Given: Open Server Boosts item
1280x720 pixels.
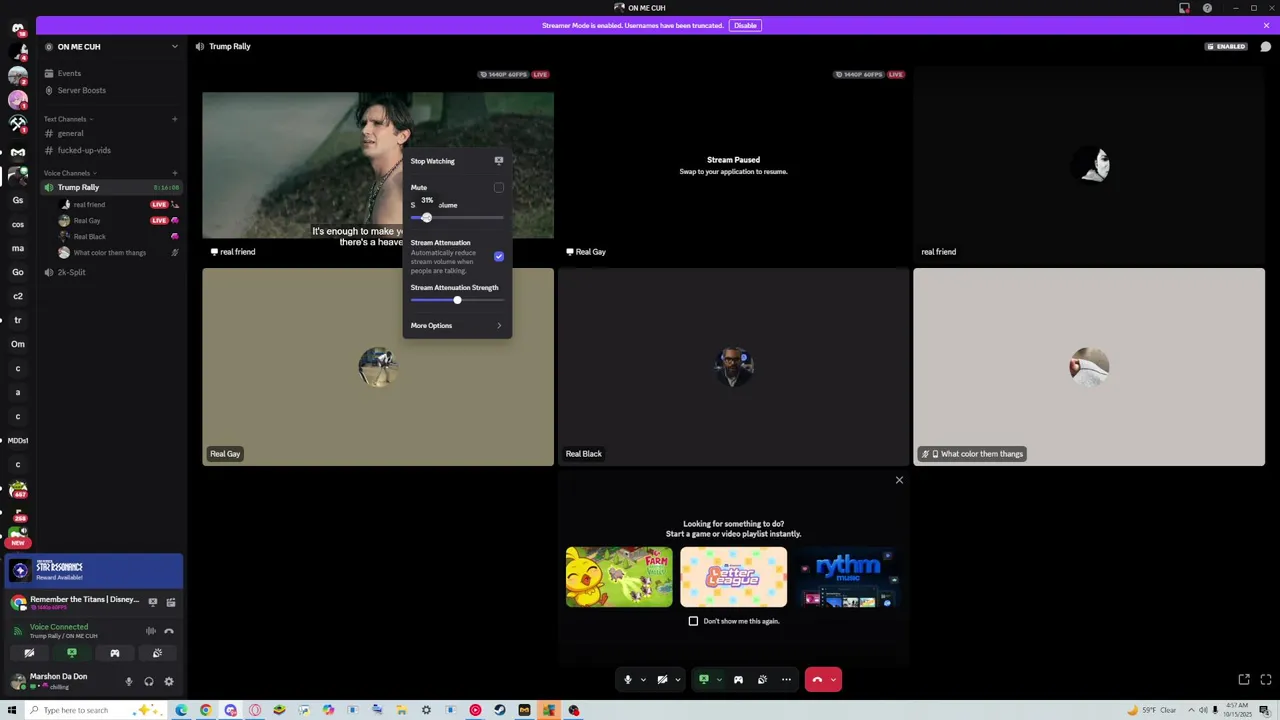Looking at the screenshot, I should (x=110, y=90).
